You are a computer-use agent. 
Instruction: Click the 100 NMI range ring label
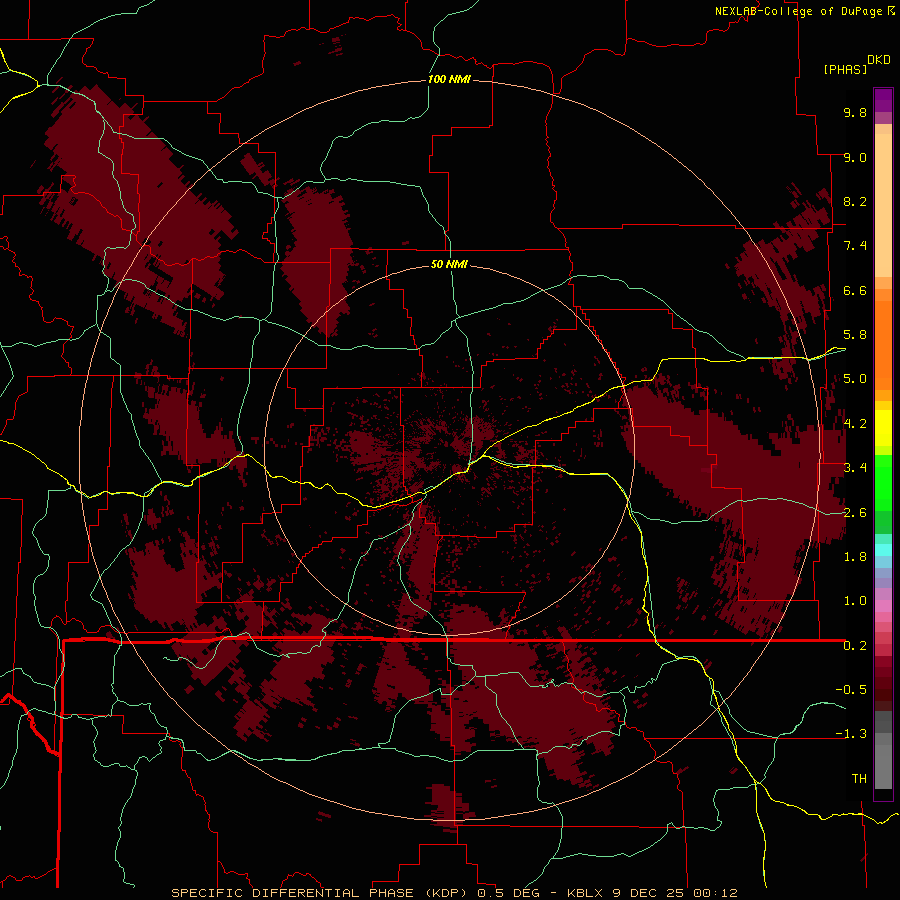pyautogui.click(x=449, y=79)
